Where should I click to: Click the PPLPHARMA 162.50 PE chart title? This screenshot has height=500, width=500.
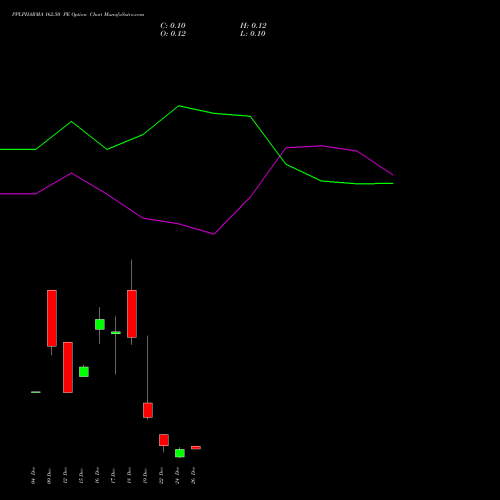click(78, 15)
